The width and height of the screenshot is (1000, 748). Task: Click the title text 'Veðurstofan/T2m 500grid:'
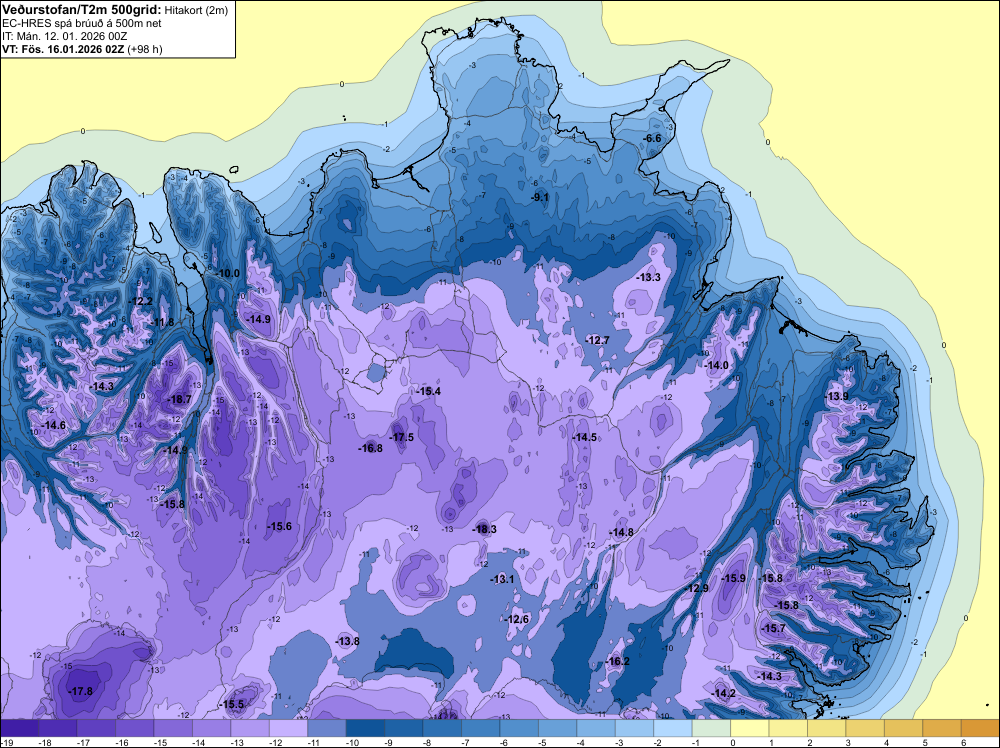click(81, 9)
